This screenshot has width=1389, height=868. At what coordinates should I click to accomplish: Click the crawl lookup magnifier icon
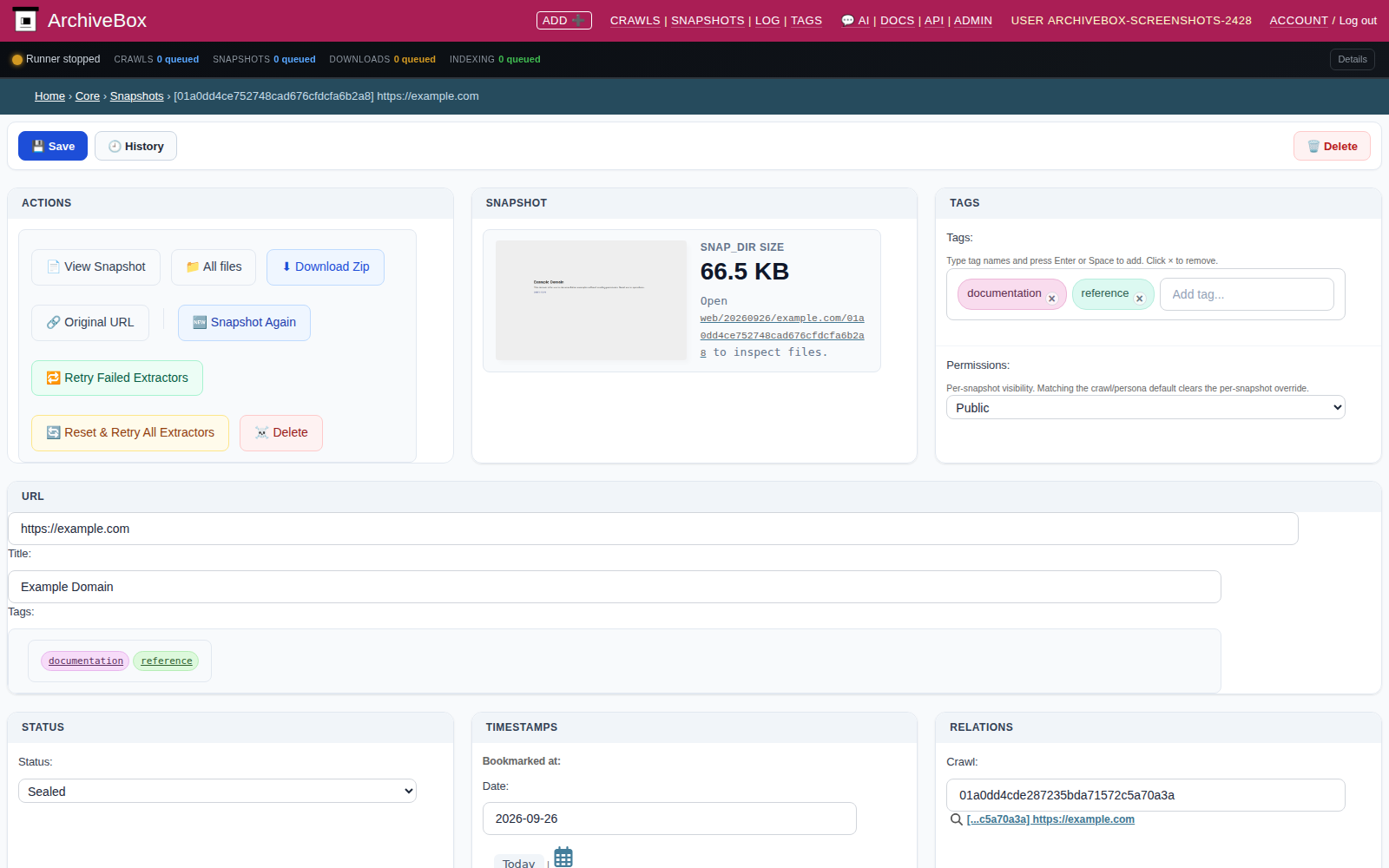tap(956, 819)
